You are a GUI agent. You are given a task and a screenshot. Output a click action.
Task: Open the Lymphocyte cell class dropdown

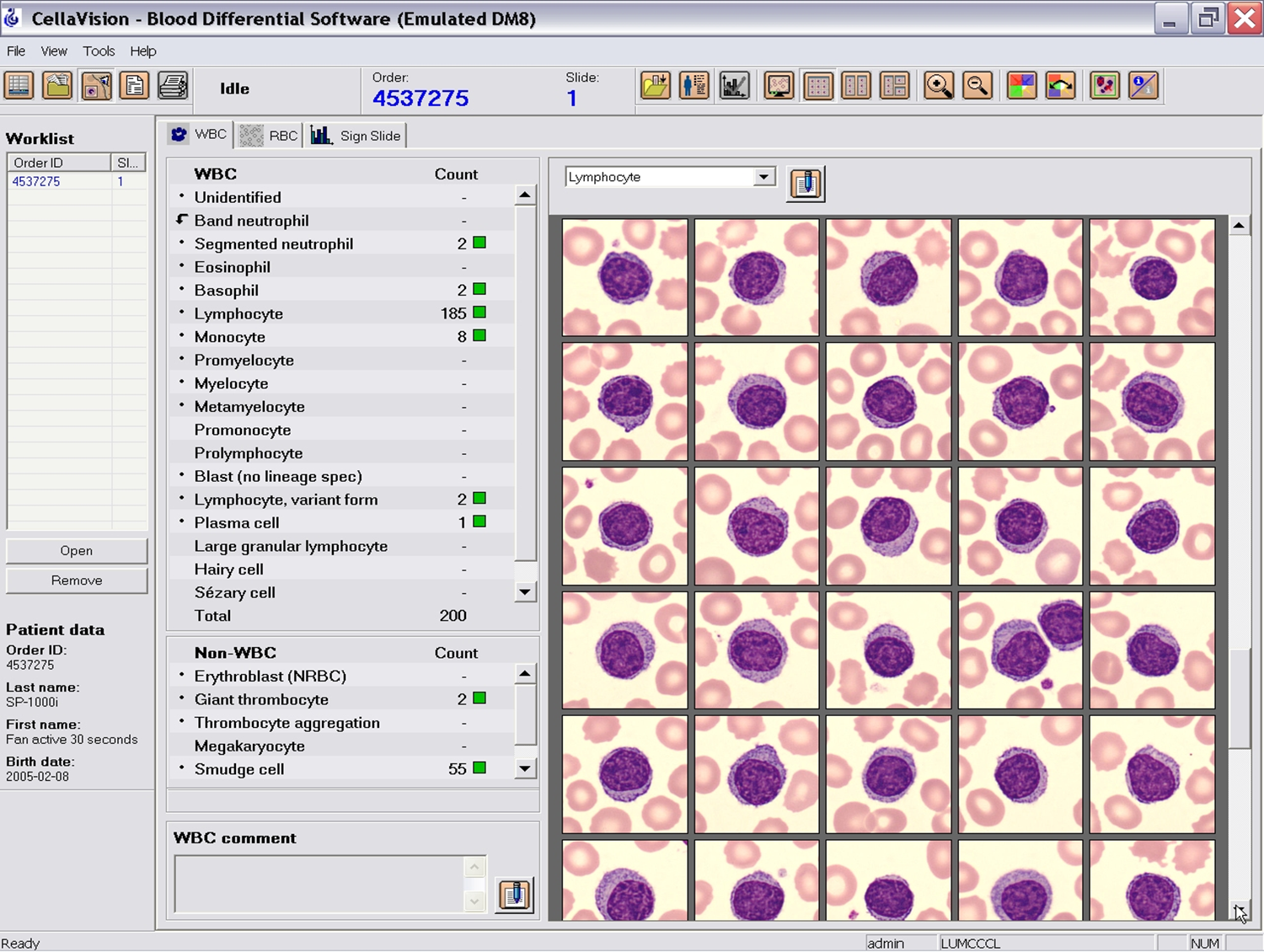point(763,177)
